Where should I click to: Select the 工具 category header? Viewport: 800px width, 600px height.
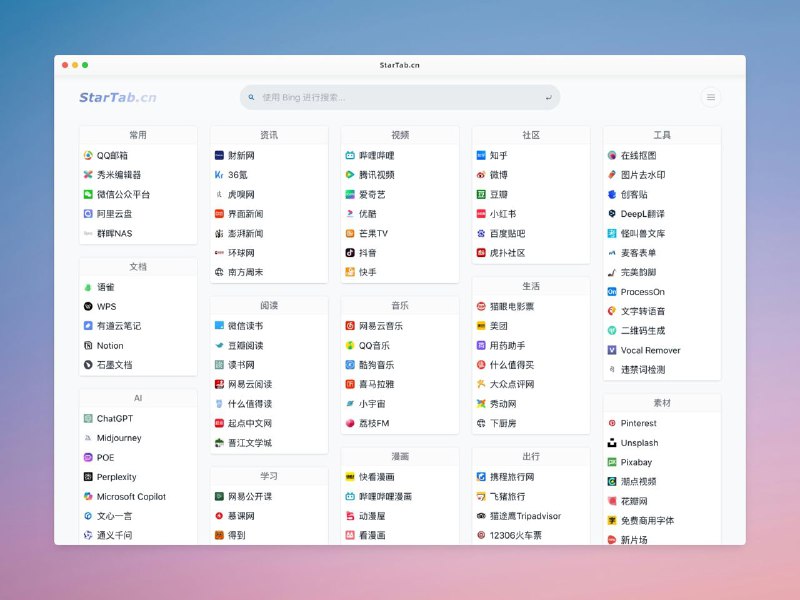[x=662, y=135]
